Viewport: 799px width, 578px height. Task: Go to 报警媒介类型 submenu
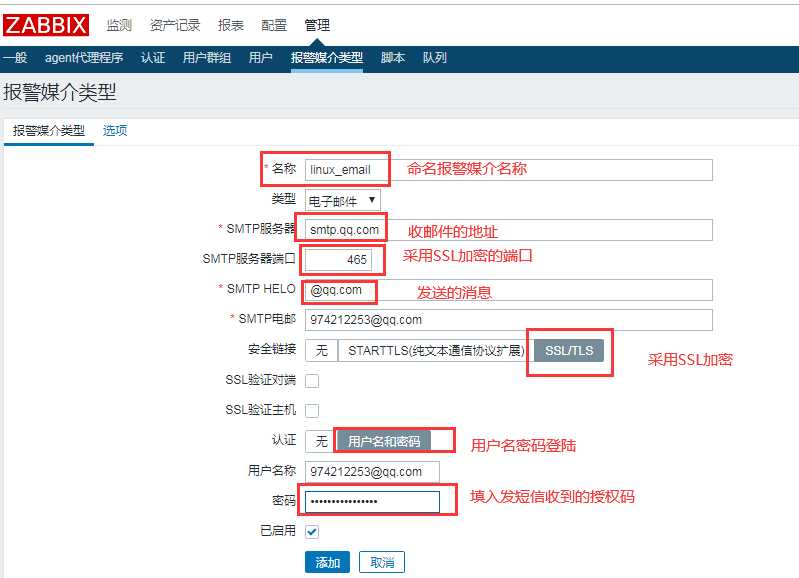327,58
